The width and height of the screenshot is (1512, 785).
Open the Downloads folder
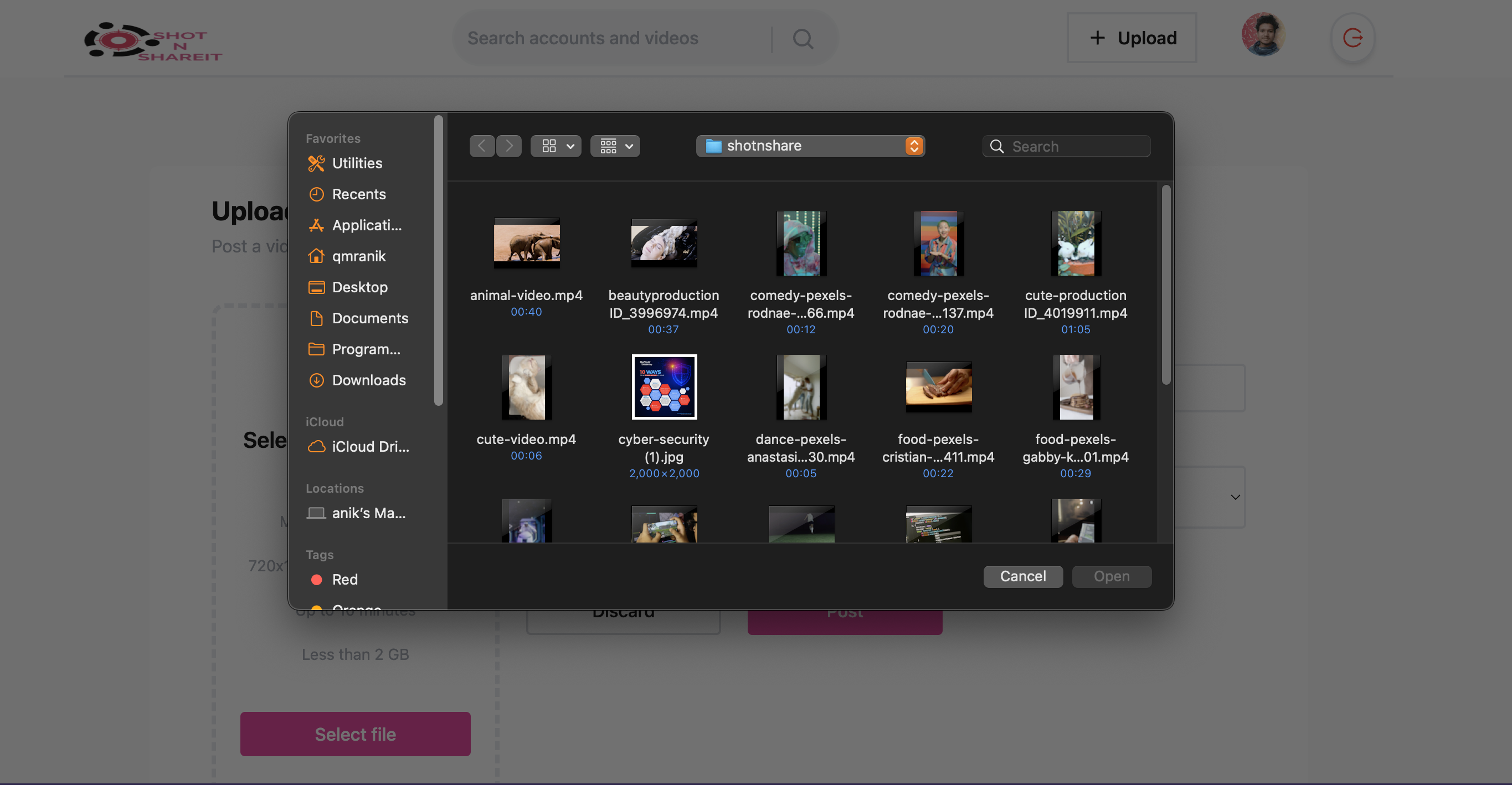[369, 380]
